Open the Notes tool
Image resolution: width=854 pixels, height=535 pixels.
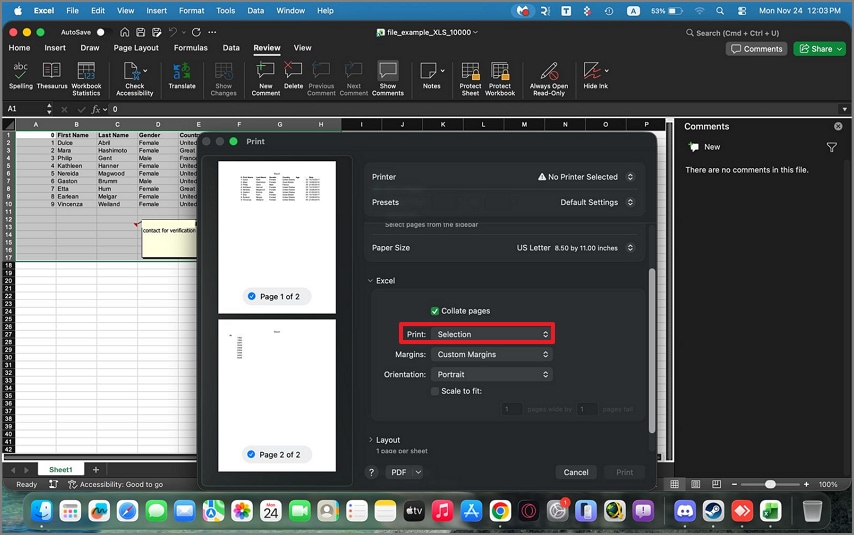(x=431, y=75)
